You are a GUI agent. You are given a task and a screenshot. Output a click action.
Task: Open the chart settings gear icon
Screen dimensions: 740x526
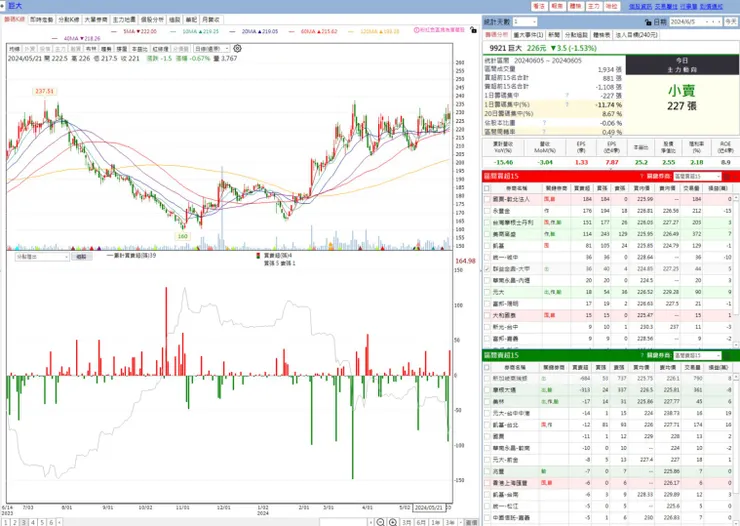coord(237,49)
